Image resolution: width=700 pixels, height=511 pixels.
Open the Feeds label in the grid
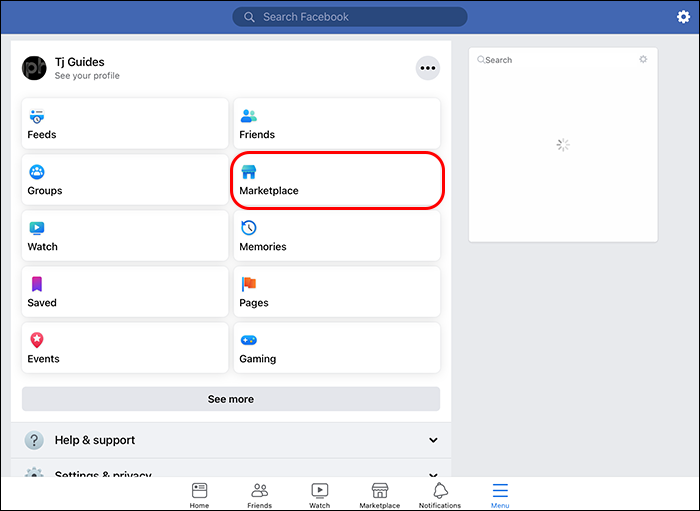coord(42,134)
